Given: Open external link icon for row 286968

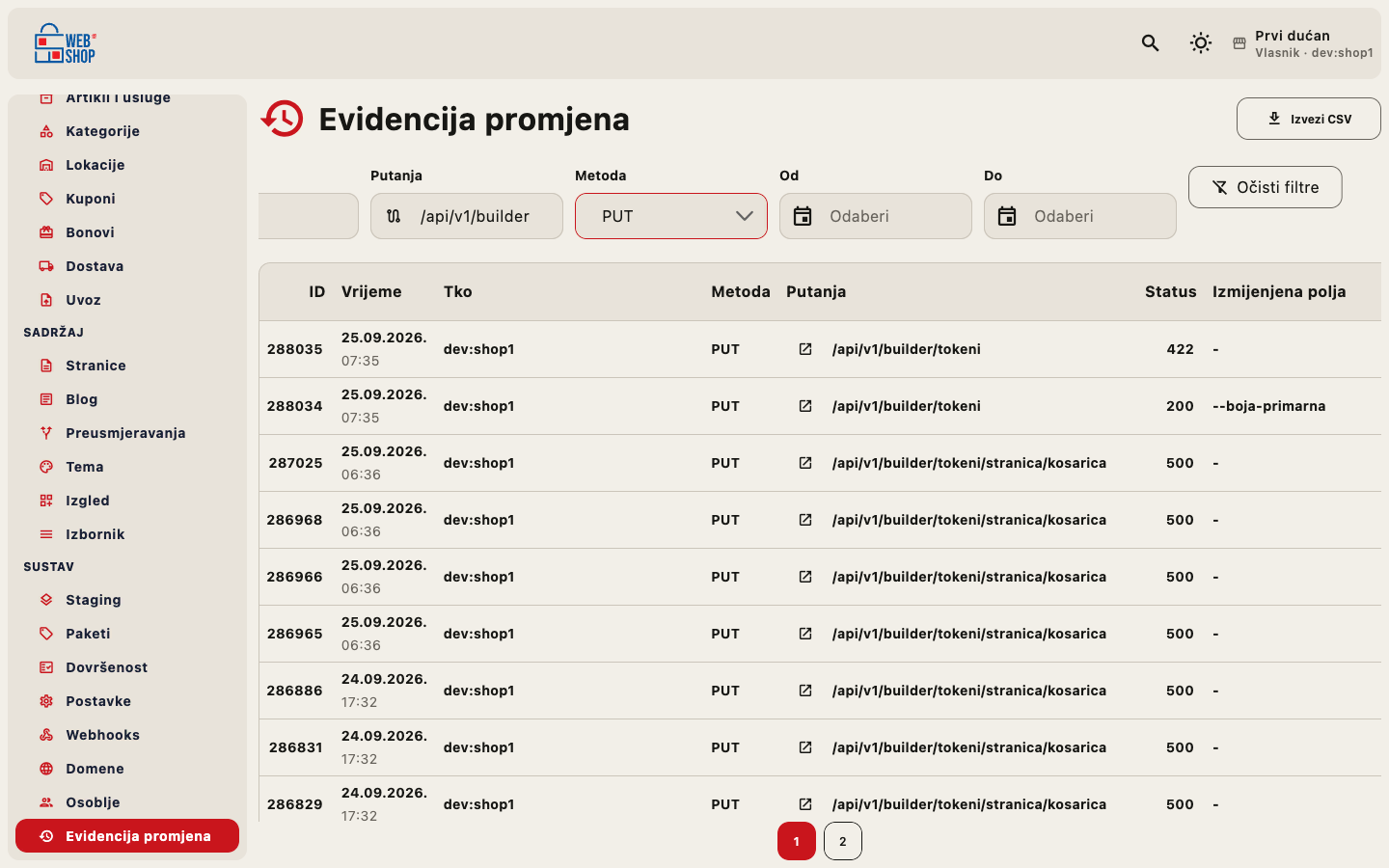Looking at the screenshot, I should 805,520.
